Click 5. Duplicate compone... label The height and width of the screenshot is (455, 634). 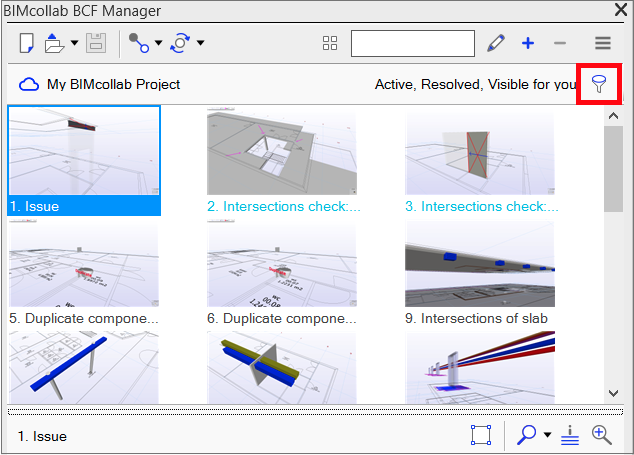coord(84,318)
